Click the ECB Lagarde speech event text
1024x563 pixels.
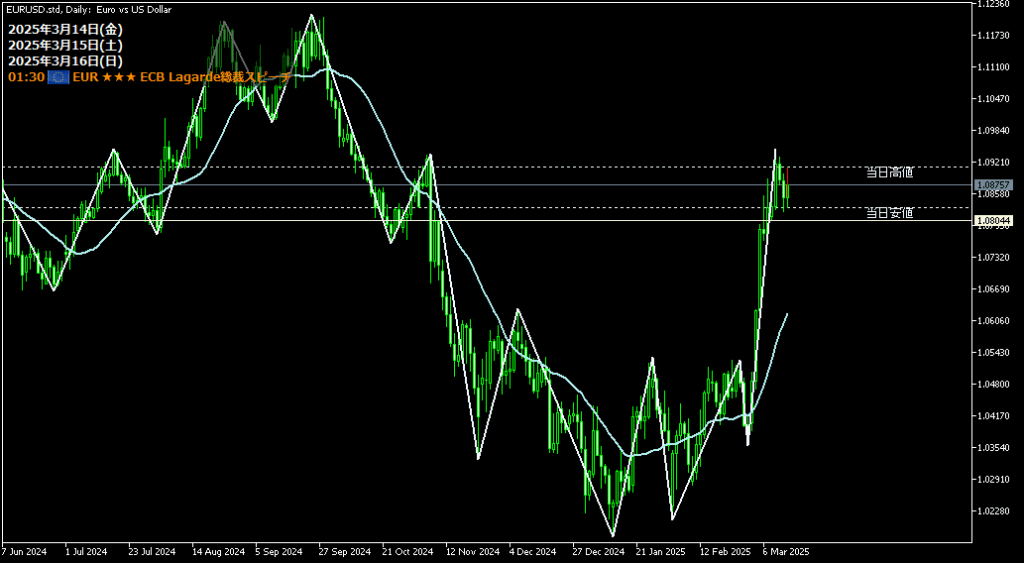pyautogui.click(x=215, y=76)
